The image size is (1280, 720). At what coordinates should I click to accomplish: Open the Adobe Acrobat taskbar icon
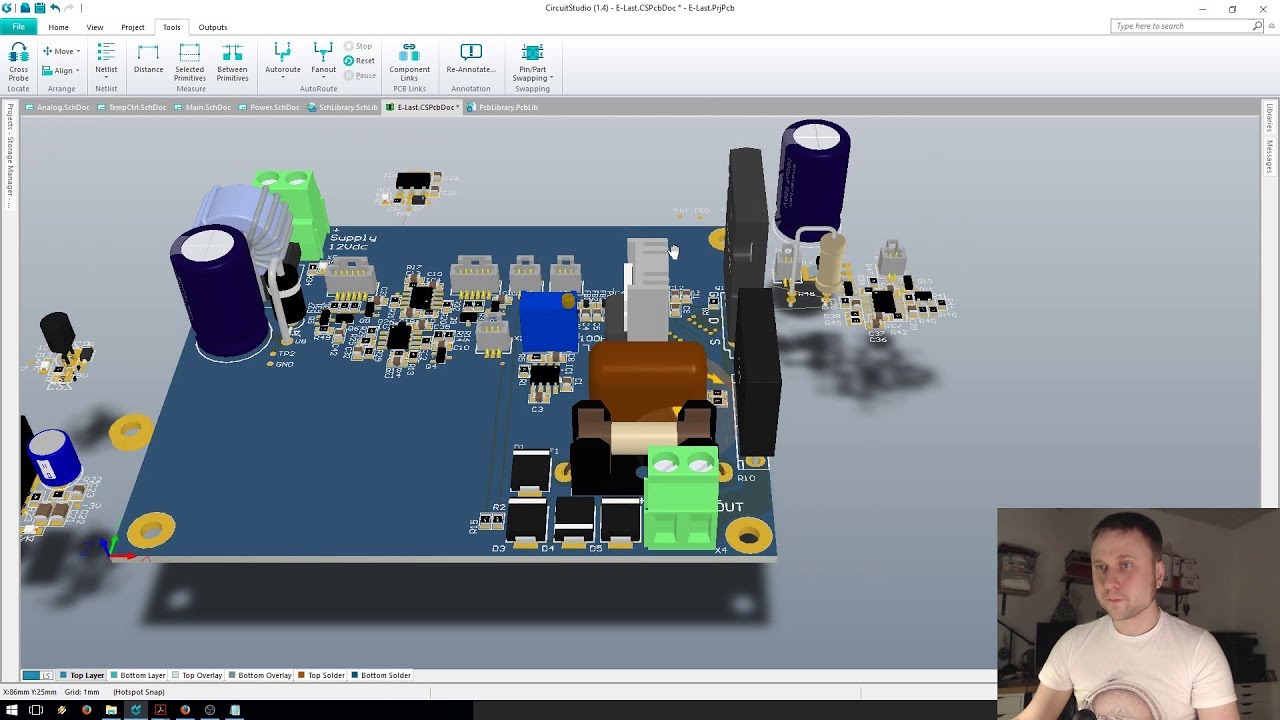coord(160,710)
